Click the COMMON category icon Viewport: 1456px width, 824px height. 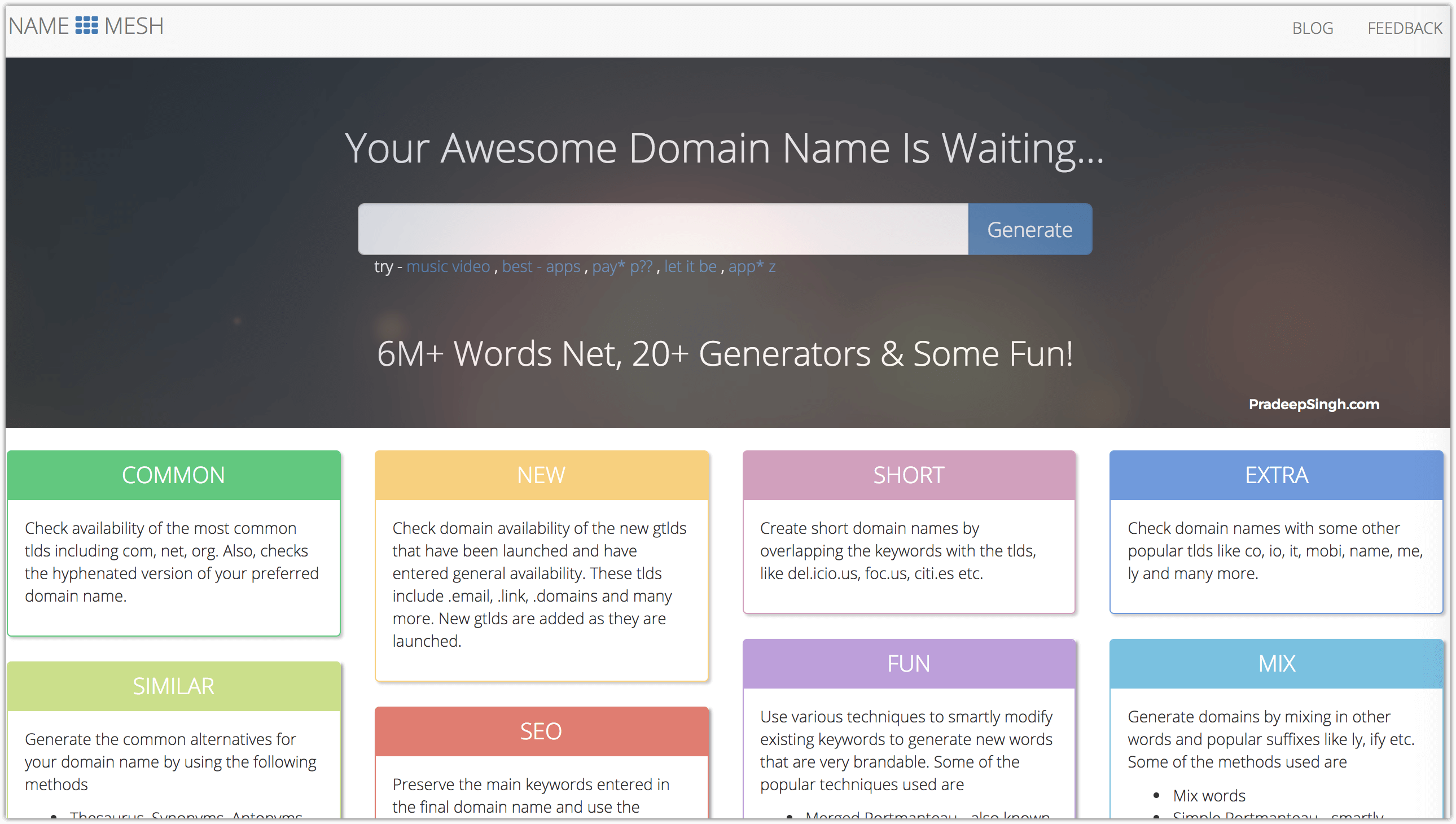pyautogui.click(x=175, y=475)
